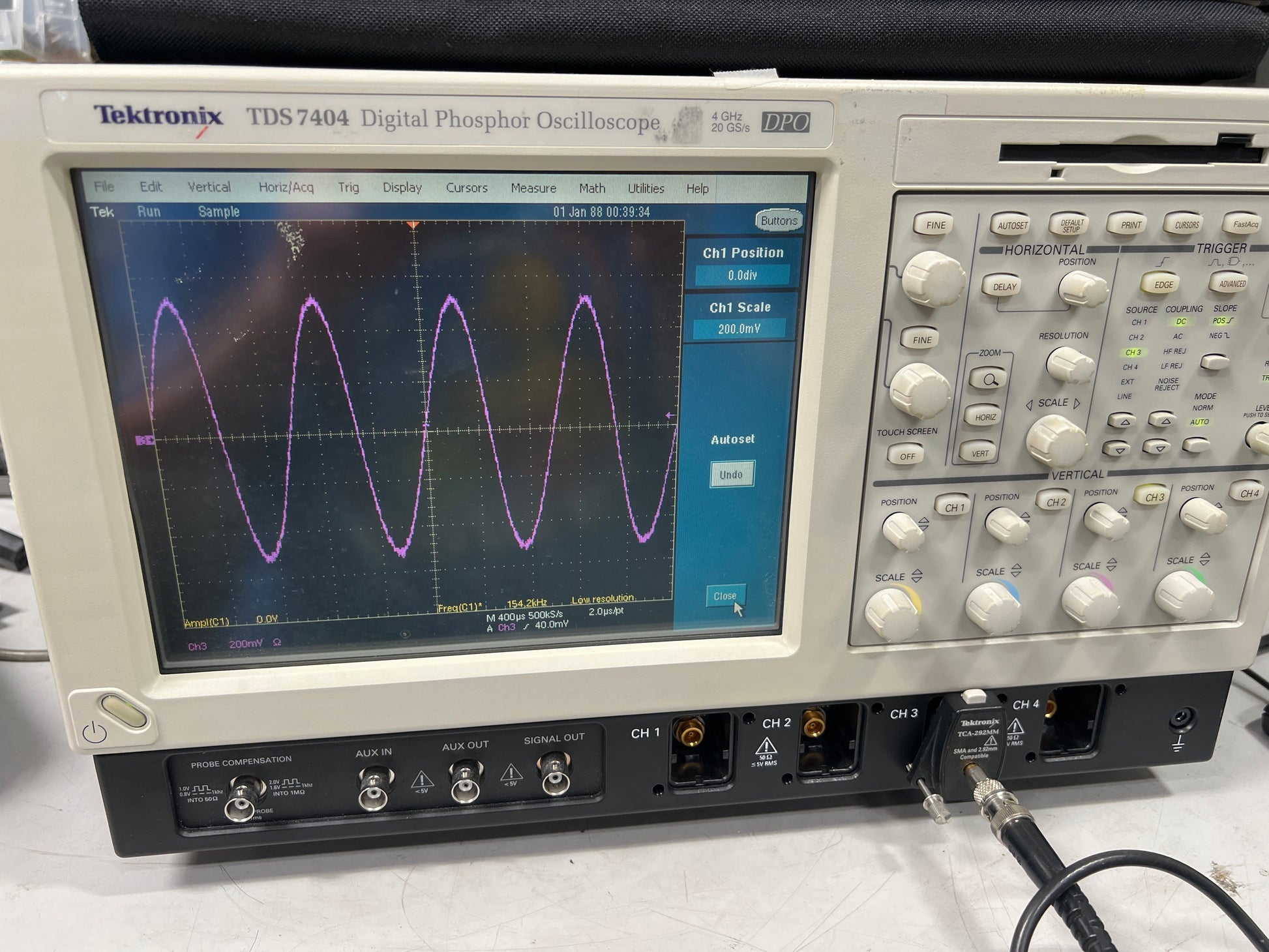Open the Horiz/Acq menu
The width and height of the screenshot is (1269, 952).
pos(286,188)
